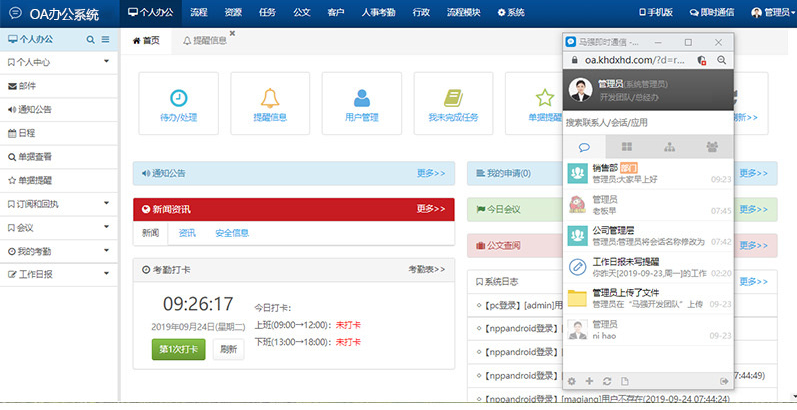Click the refresh icon in chat footer
The width and height of the screenshot is (797, 410).
coord(606,381)
